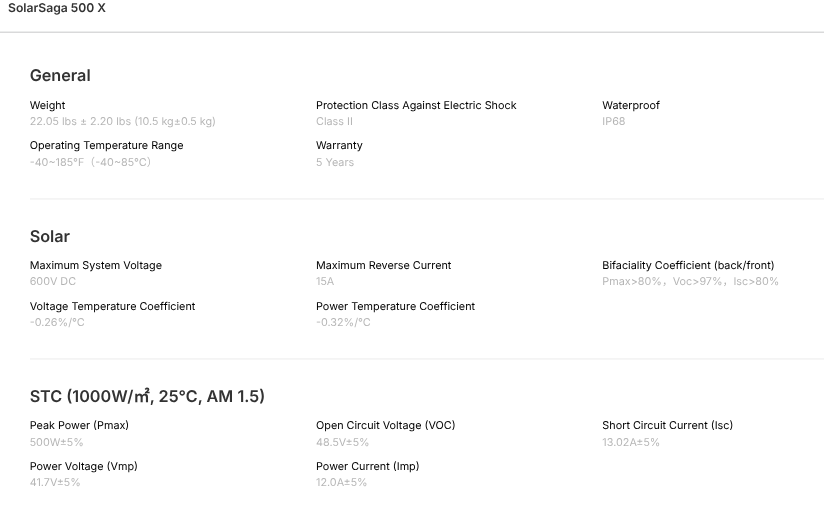Click the Bifaciality Coefficient (back/front) label
This screenshot has width=824, height=509.
click(x=688, y=265)
